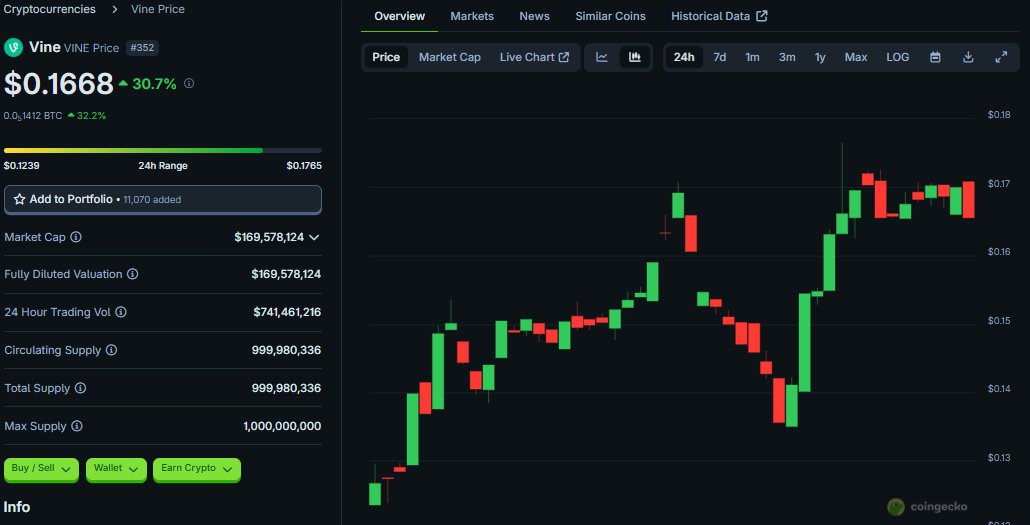Click Circulating Supply info icon
Viewport: 1030px width, 525px height.
coord(112,350)
